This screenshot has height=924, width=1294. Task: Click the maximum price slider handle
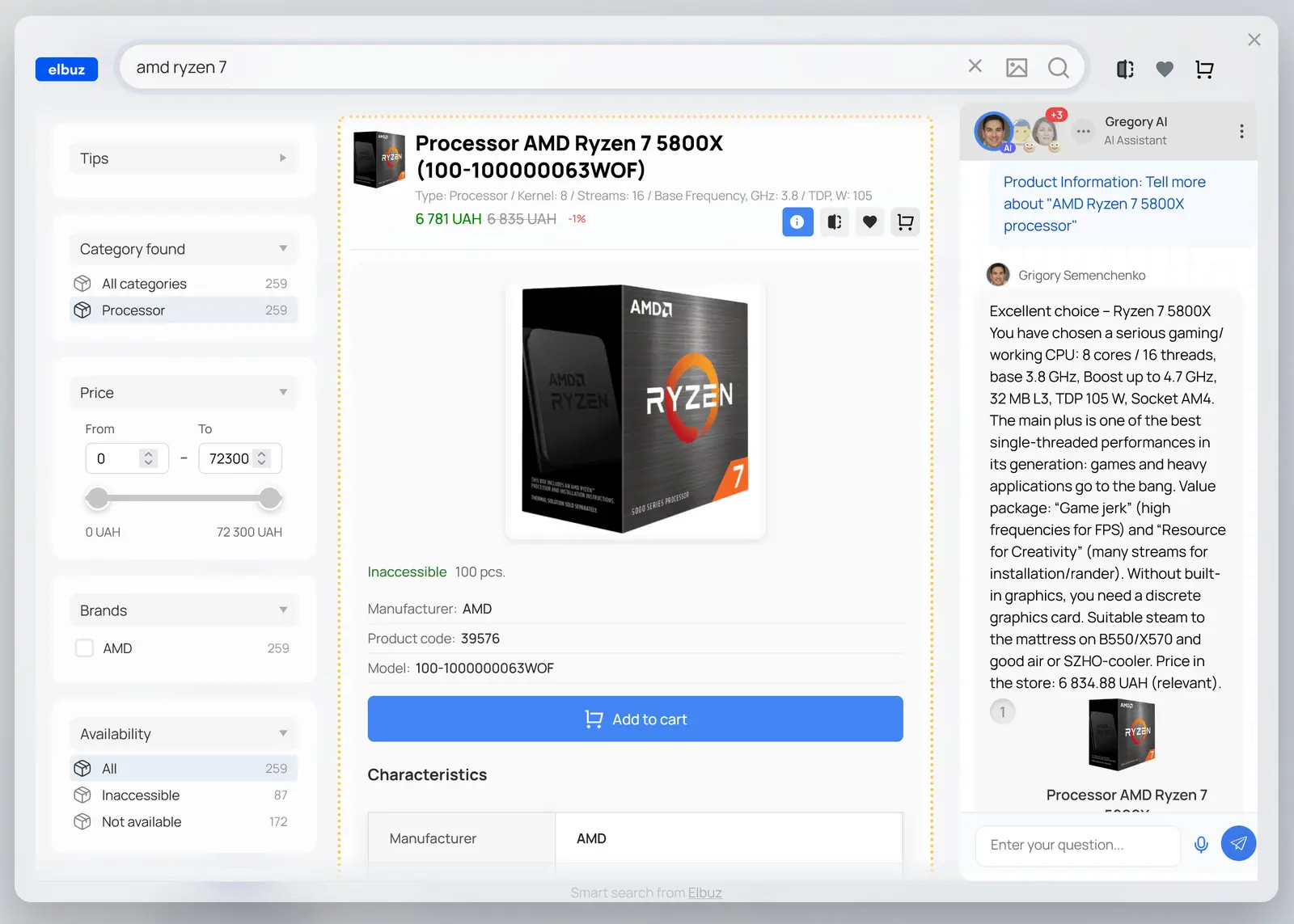click(270, 499)
